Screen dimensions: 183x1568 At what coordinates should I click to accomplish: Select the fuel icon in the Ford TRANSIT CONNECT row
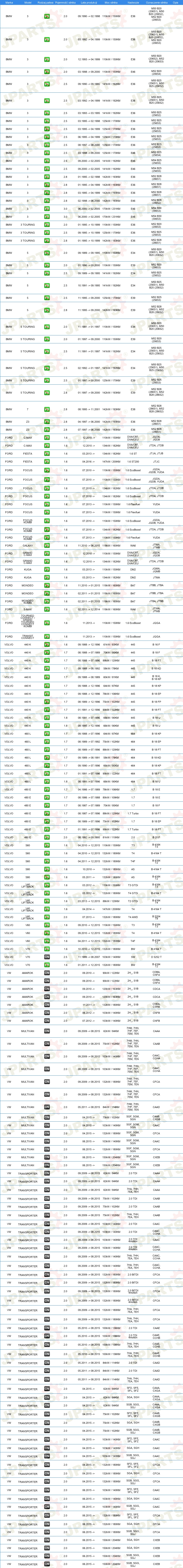point(47,637)
